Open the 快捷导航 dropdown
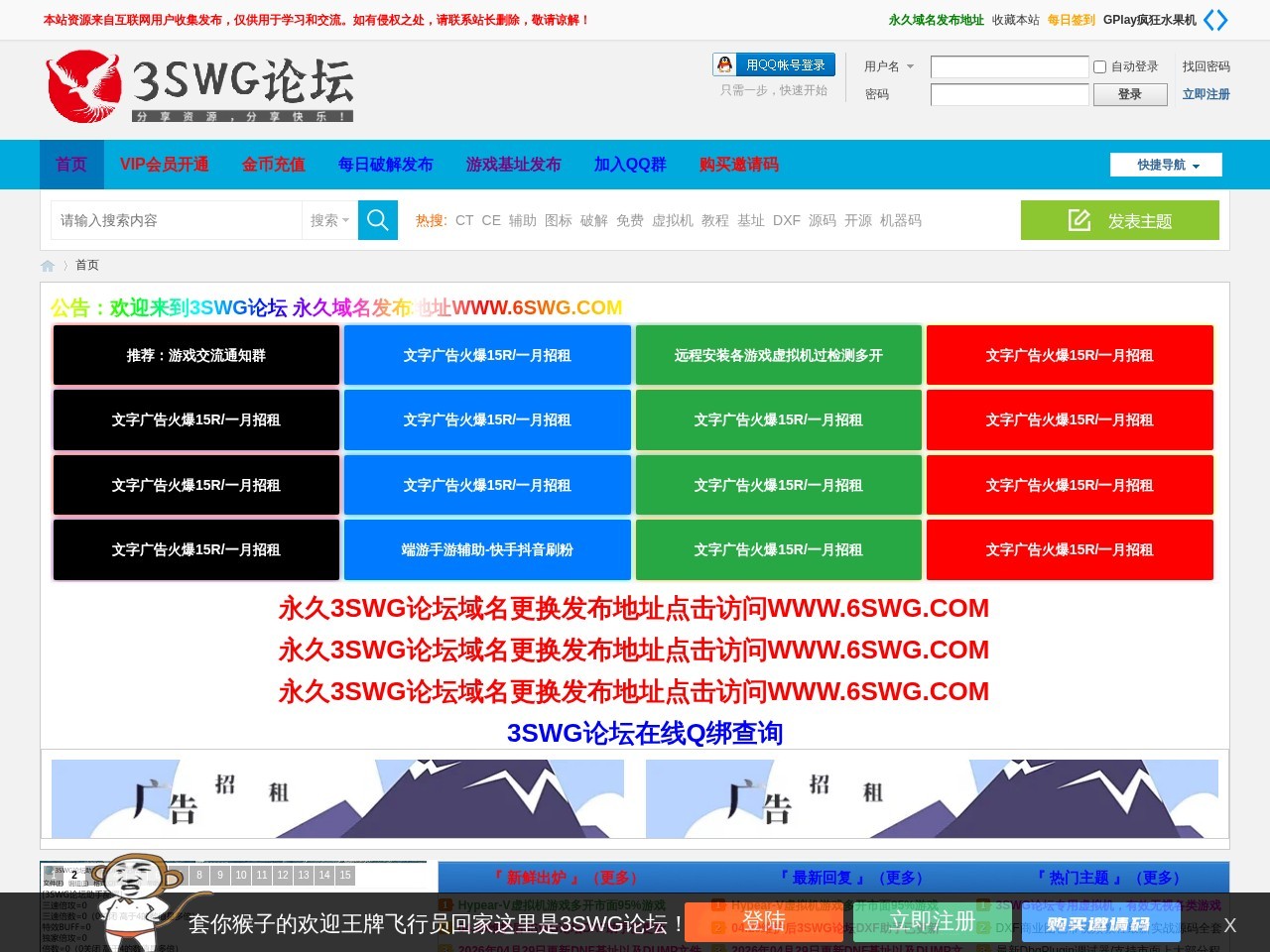Image resolution: width=1270 pixels, height=952 pixels. pos(1166,165)
